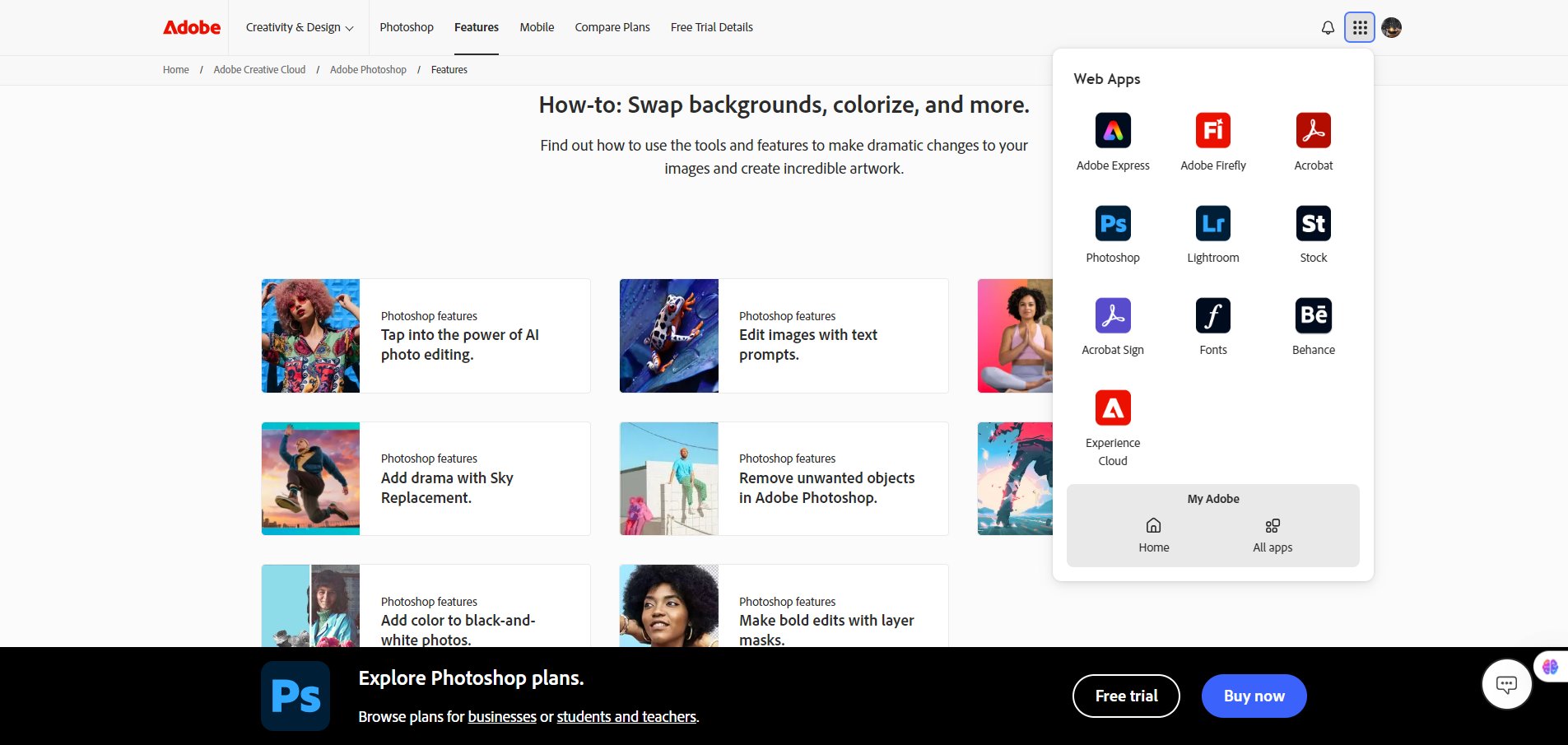Click the Photoshop Ps logo in banner

point(295,696)
